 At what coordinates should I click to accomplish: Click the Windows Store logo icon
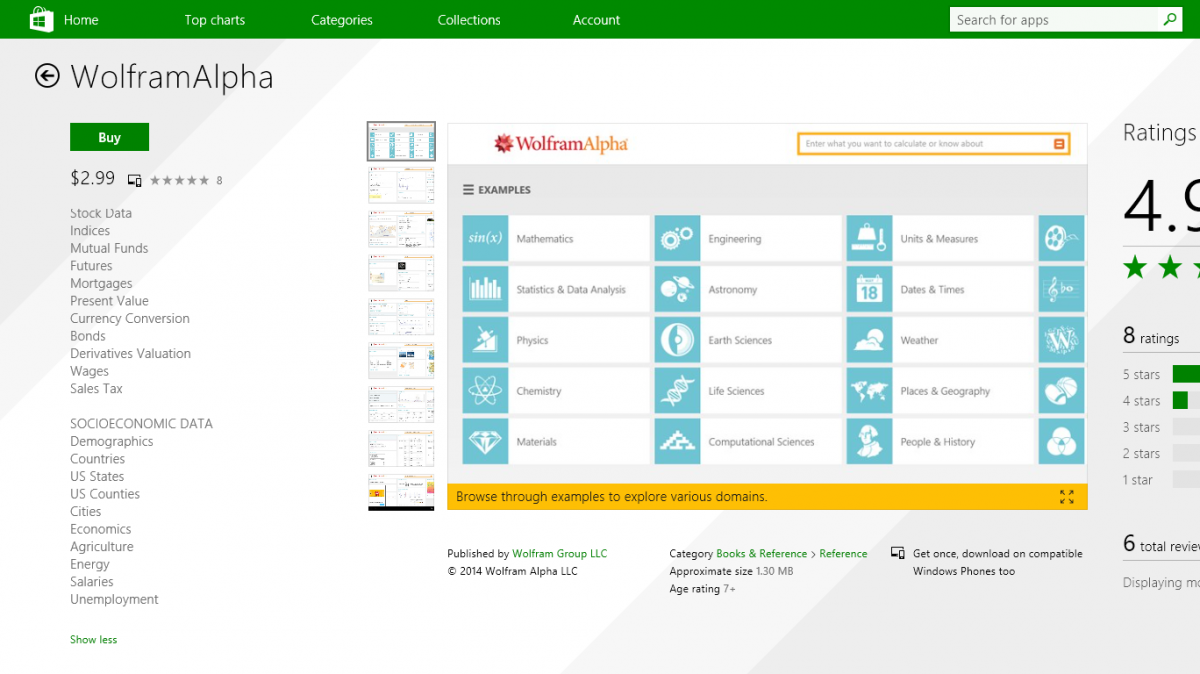41,19
